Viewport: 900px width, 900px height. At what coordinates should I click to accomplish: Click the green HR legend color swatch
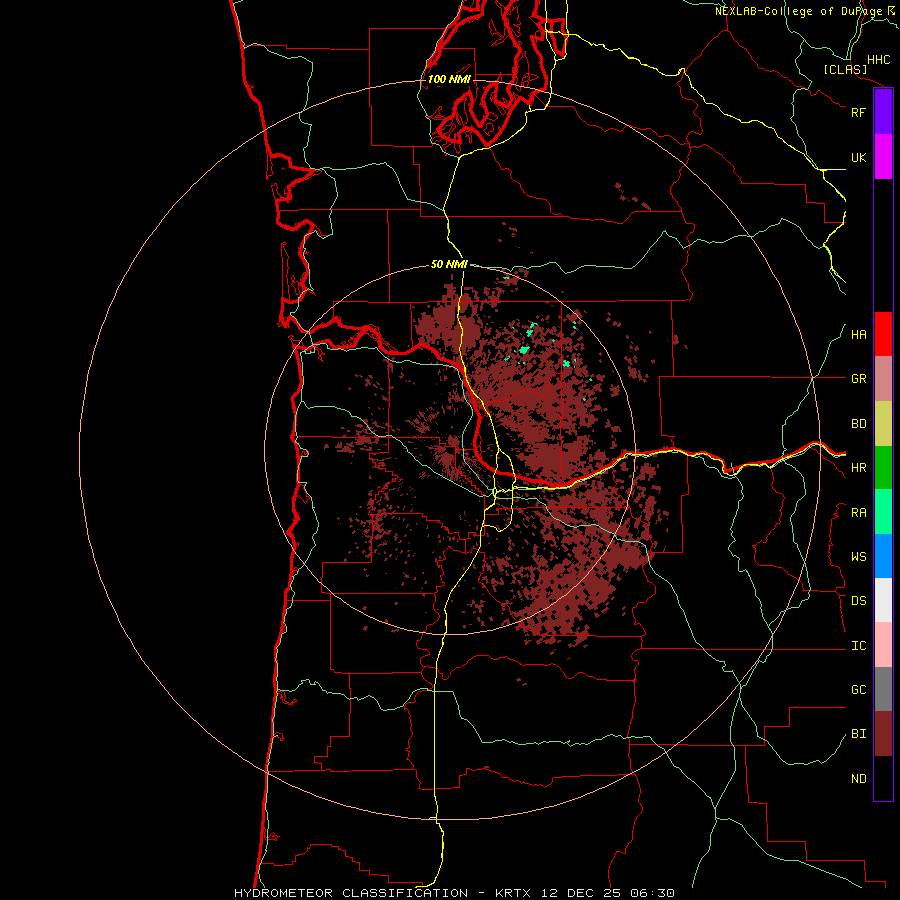point(883,468)
